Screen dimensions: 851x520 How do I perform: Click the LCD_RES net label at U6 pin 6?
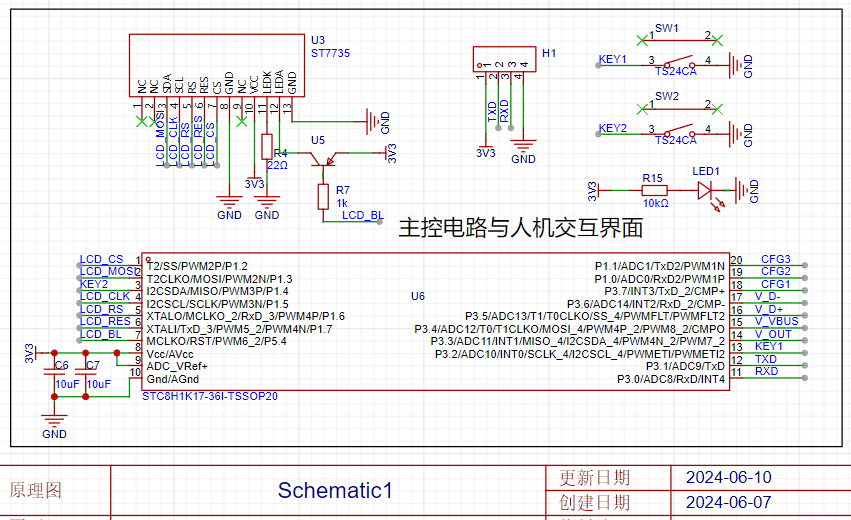pyautogui.click(x=105, y=321)
